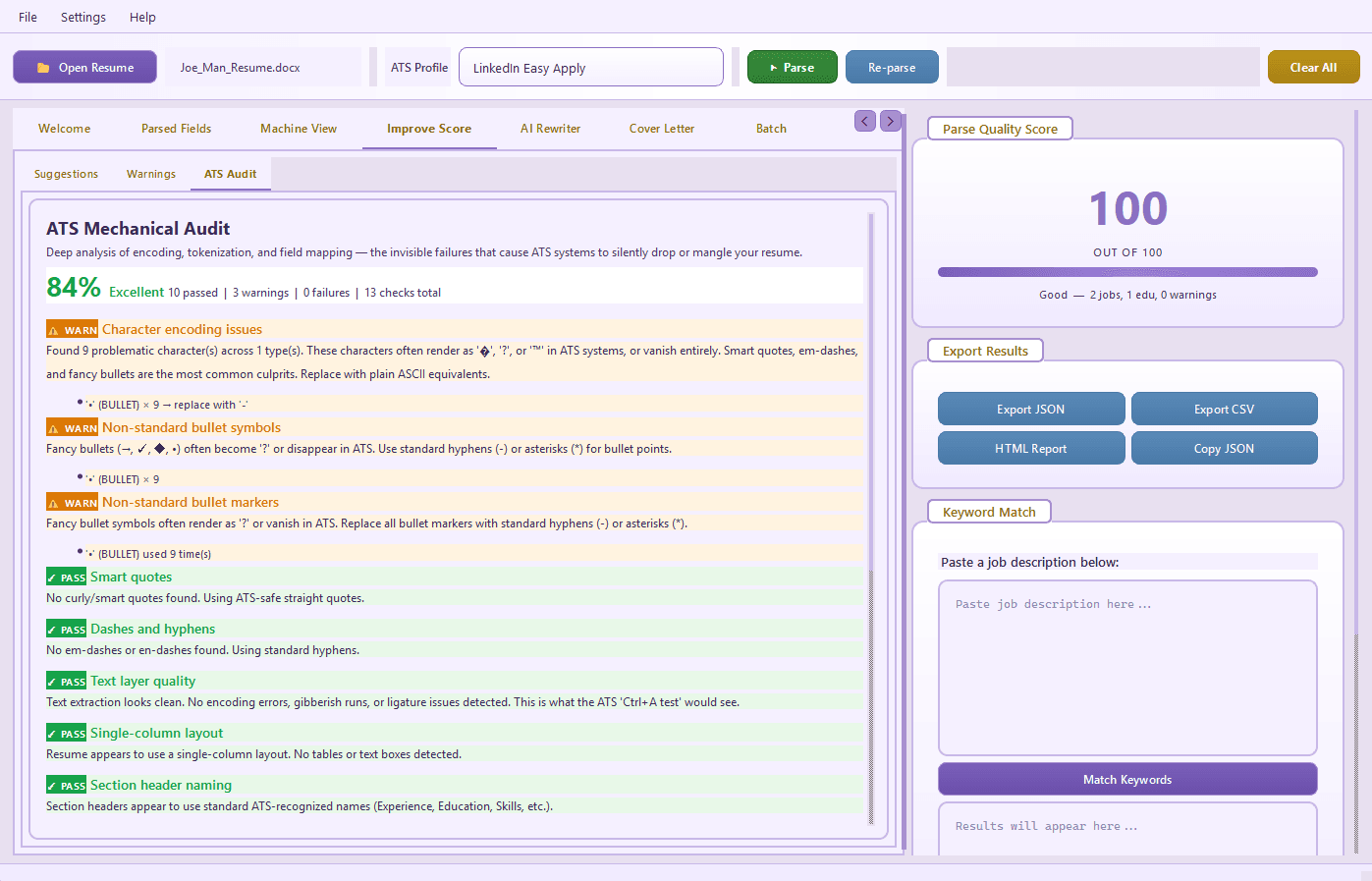
Task: Click the Non-standard bullet markers title
Action: [191, 503]
